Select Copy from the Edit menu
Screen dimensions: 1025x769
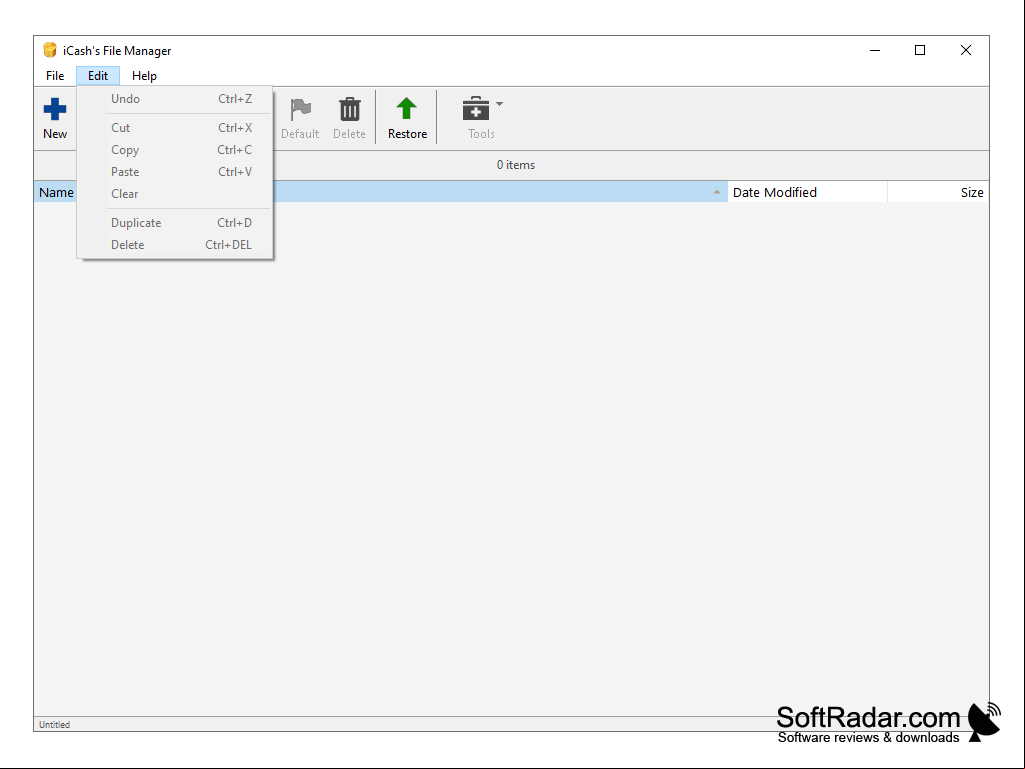175,150
